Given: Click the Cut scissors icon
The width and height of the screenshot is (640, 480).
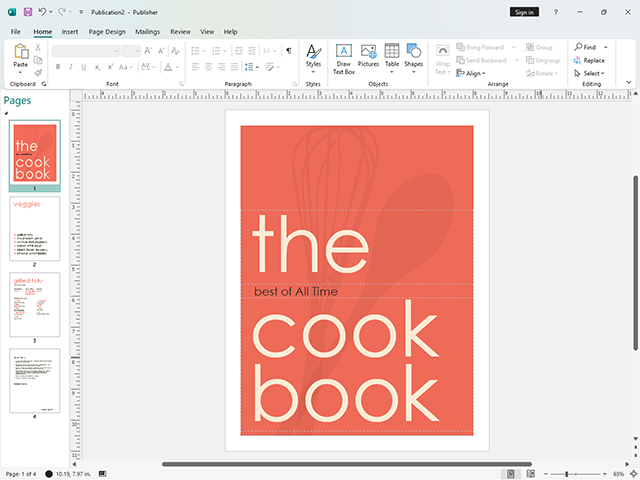Looking at the screenshot, I should point(38,47).
